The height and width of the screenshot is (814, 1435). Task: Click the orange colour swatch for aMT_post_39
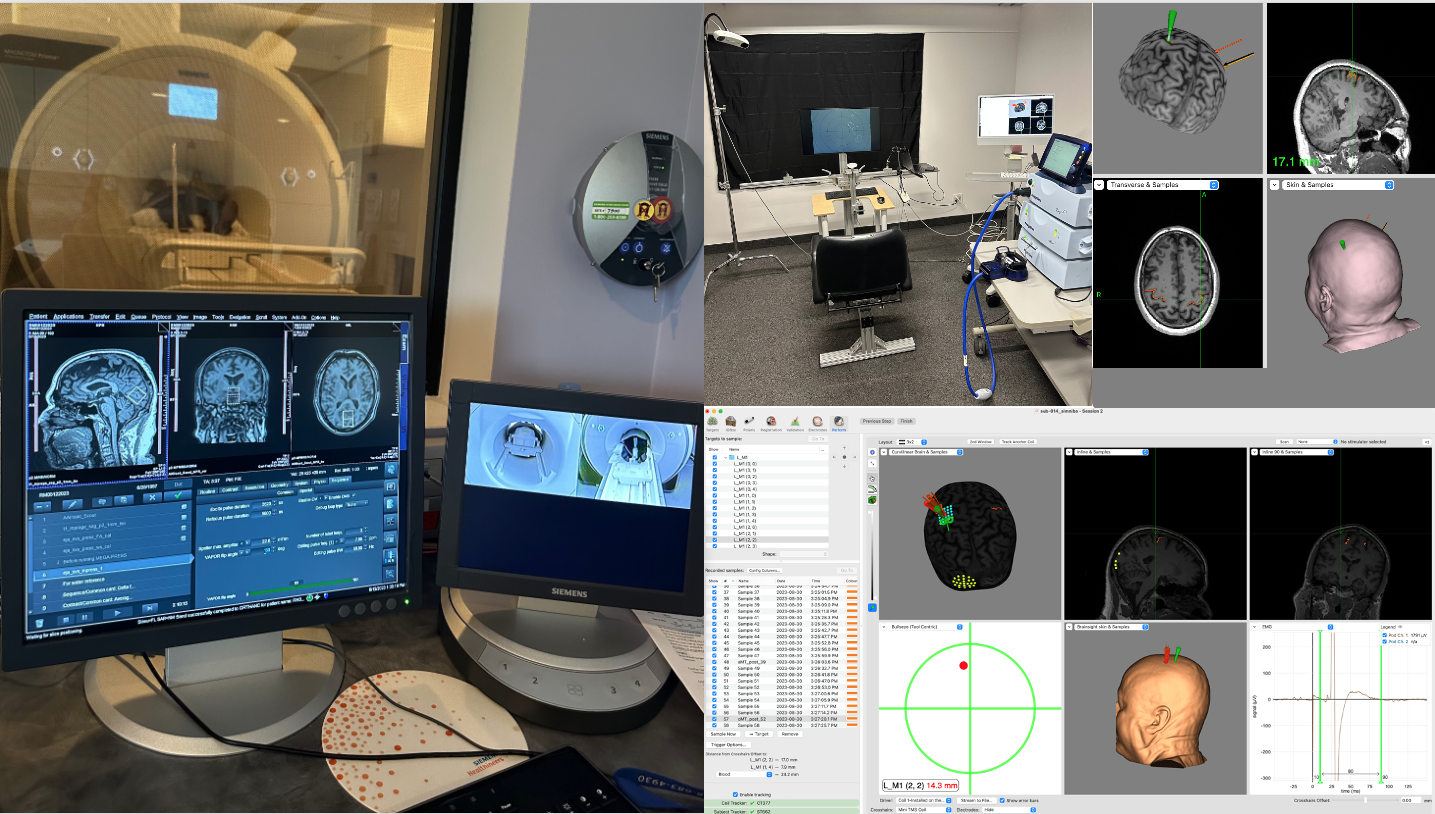[852, 662]
